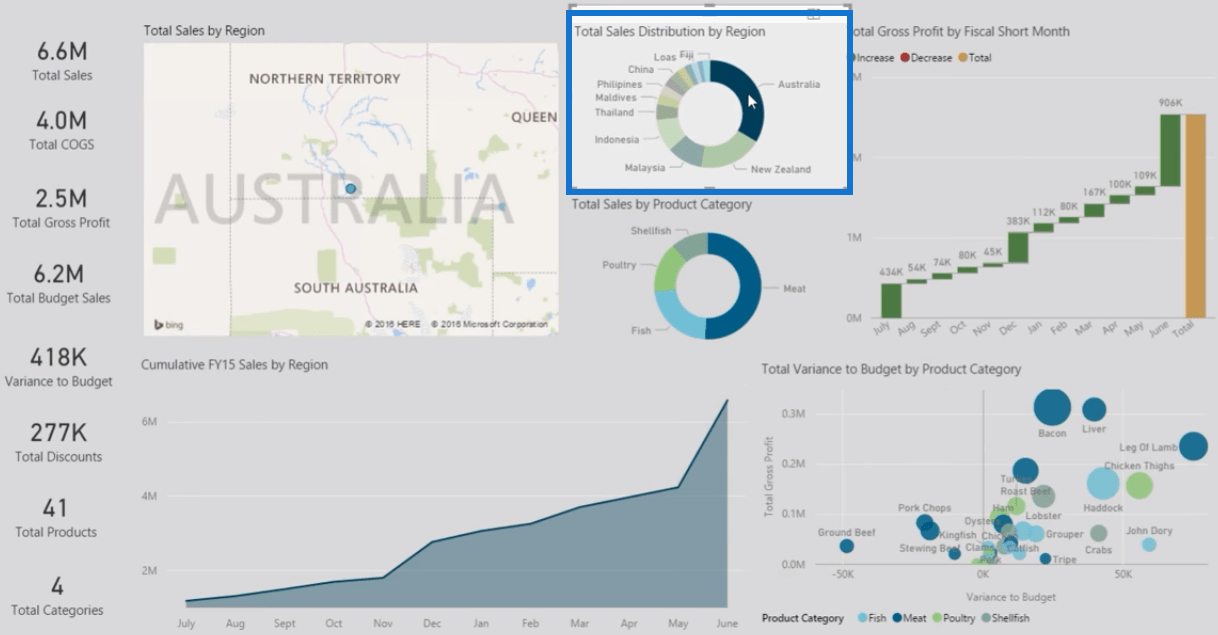Select the 4.0M Total COGS card
This screenshot has width=1218, height=635.
pos(62,130)
